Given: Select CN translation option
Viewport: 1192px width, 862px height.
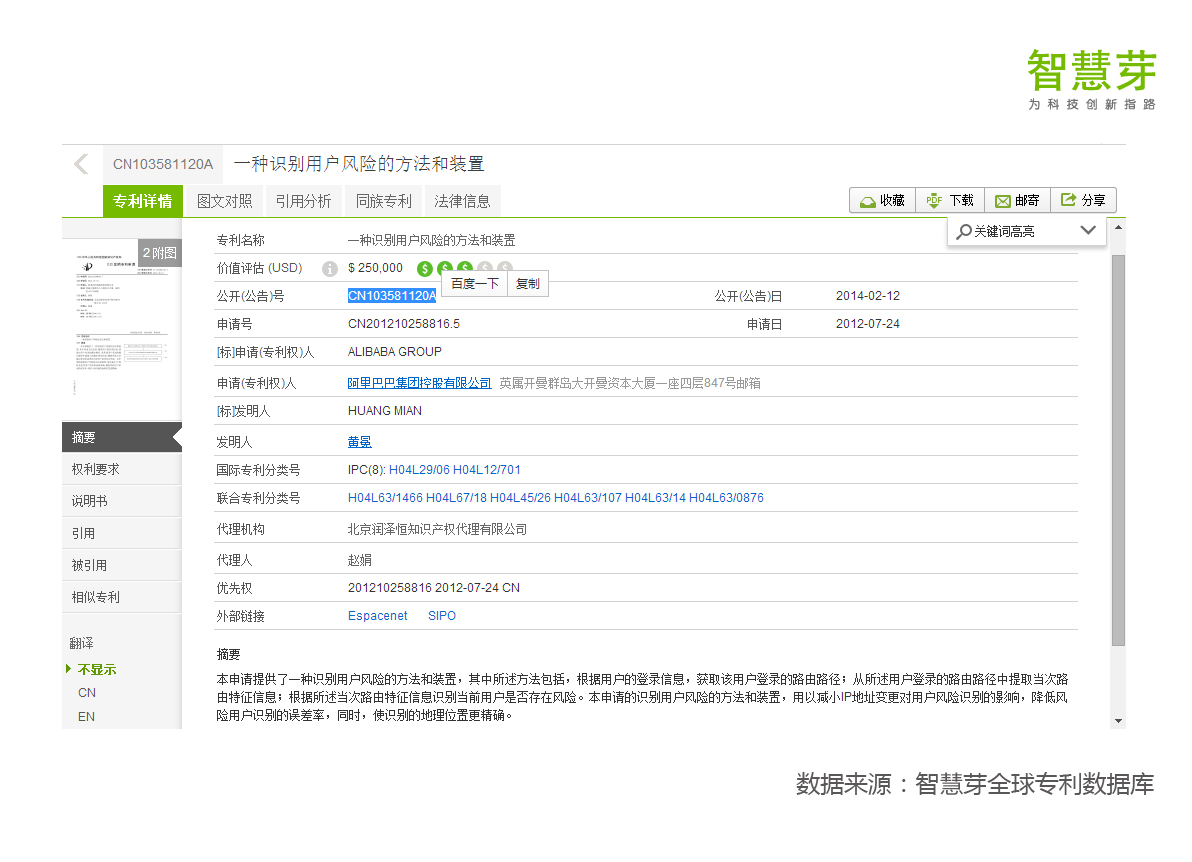Looking at the screenshot, I should click(x=87, y=693).
